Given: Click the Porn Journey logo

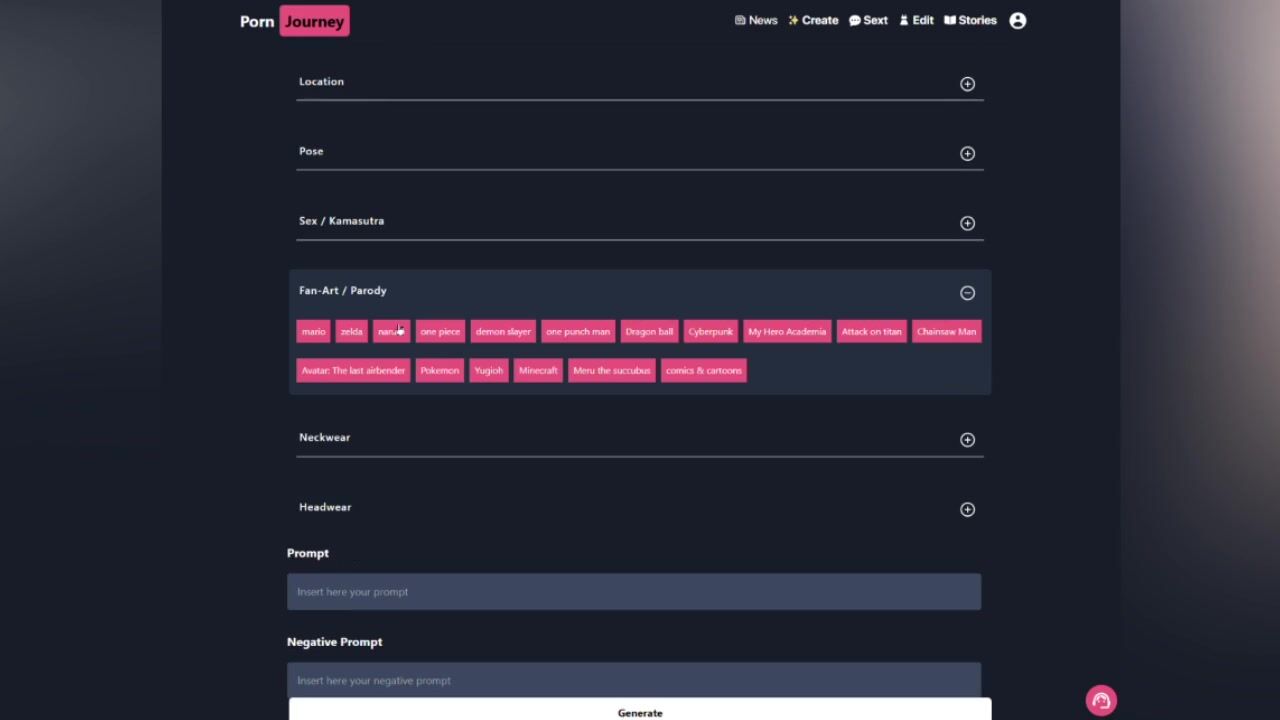Looking at the screenshot, I should coord(295,21).
